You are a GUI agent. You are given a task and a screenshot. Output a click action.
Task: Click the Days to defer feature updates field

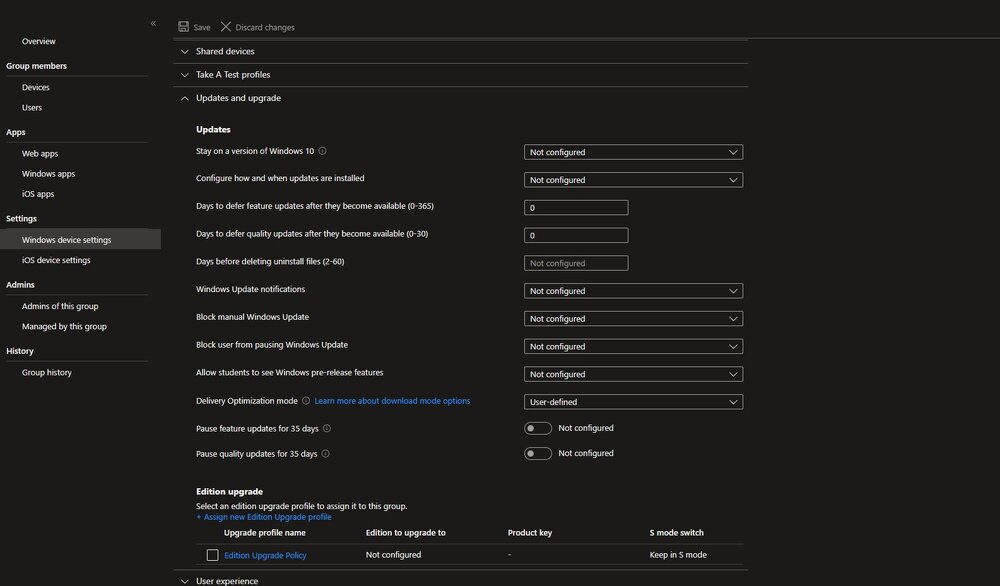click(576, 208)
